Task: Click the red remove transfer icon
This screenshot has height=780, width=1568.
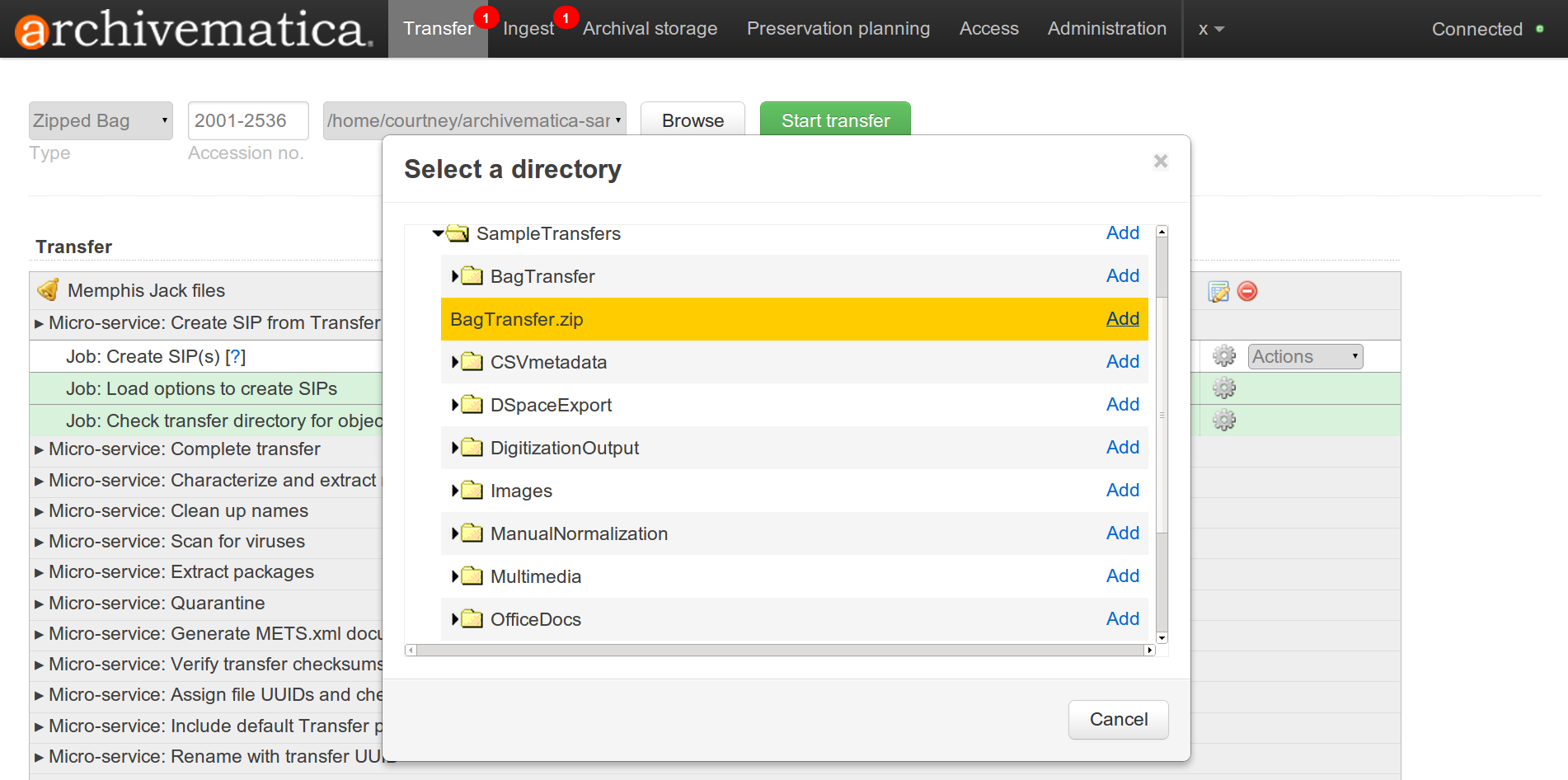Action: pyautogui.click(x=1247, y=291)
